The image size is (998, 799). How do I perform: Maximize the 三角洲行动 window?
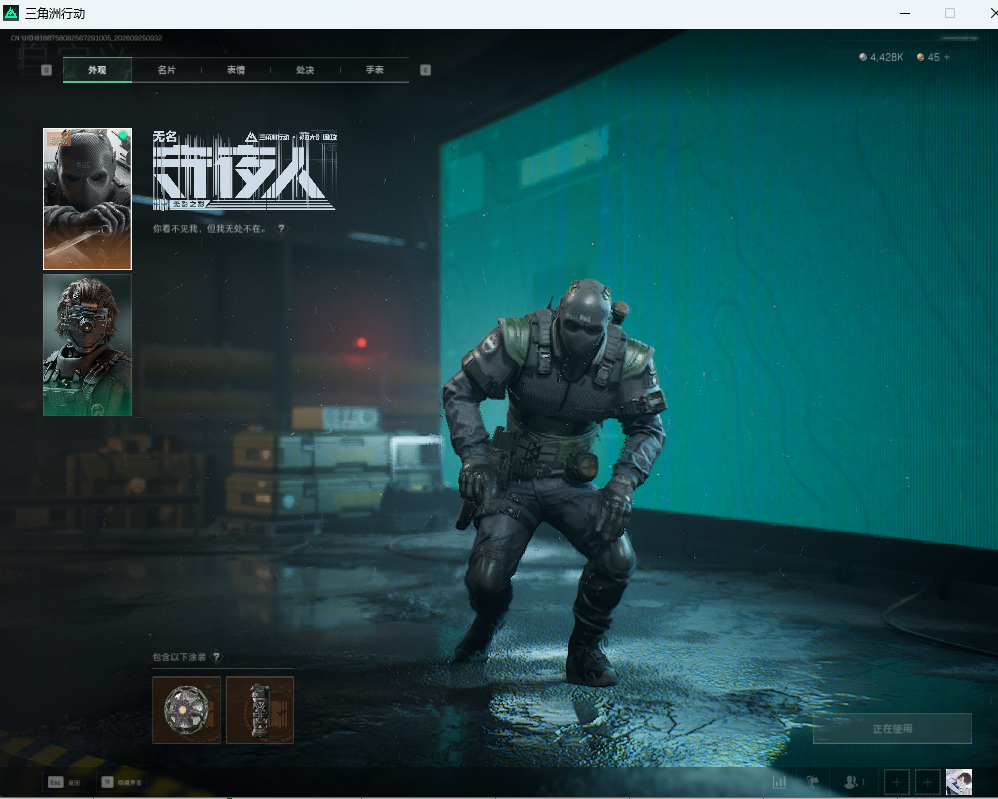click(950, 13)
